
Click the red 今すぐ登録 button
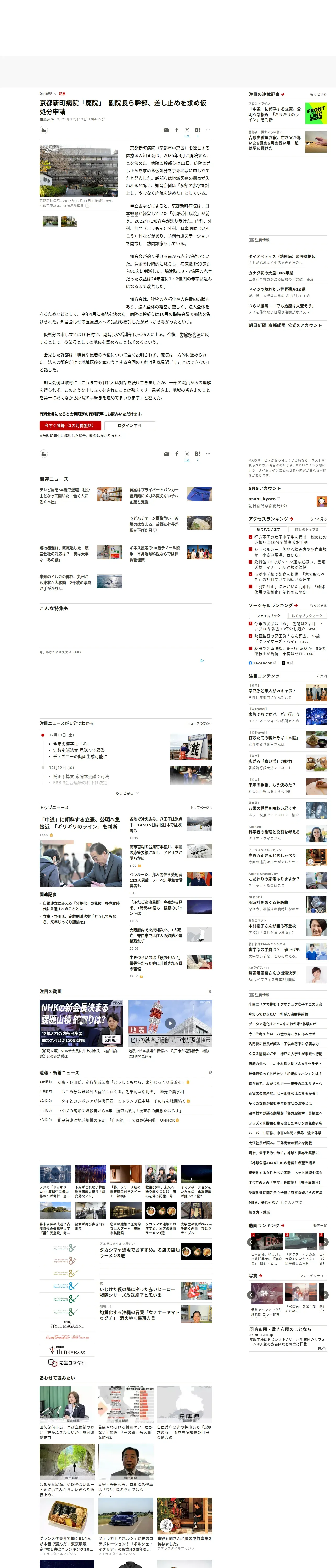click(x=70, y=425)
